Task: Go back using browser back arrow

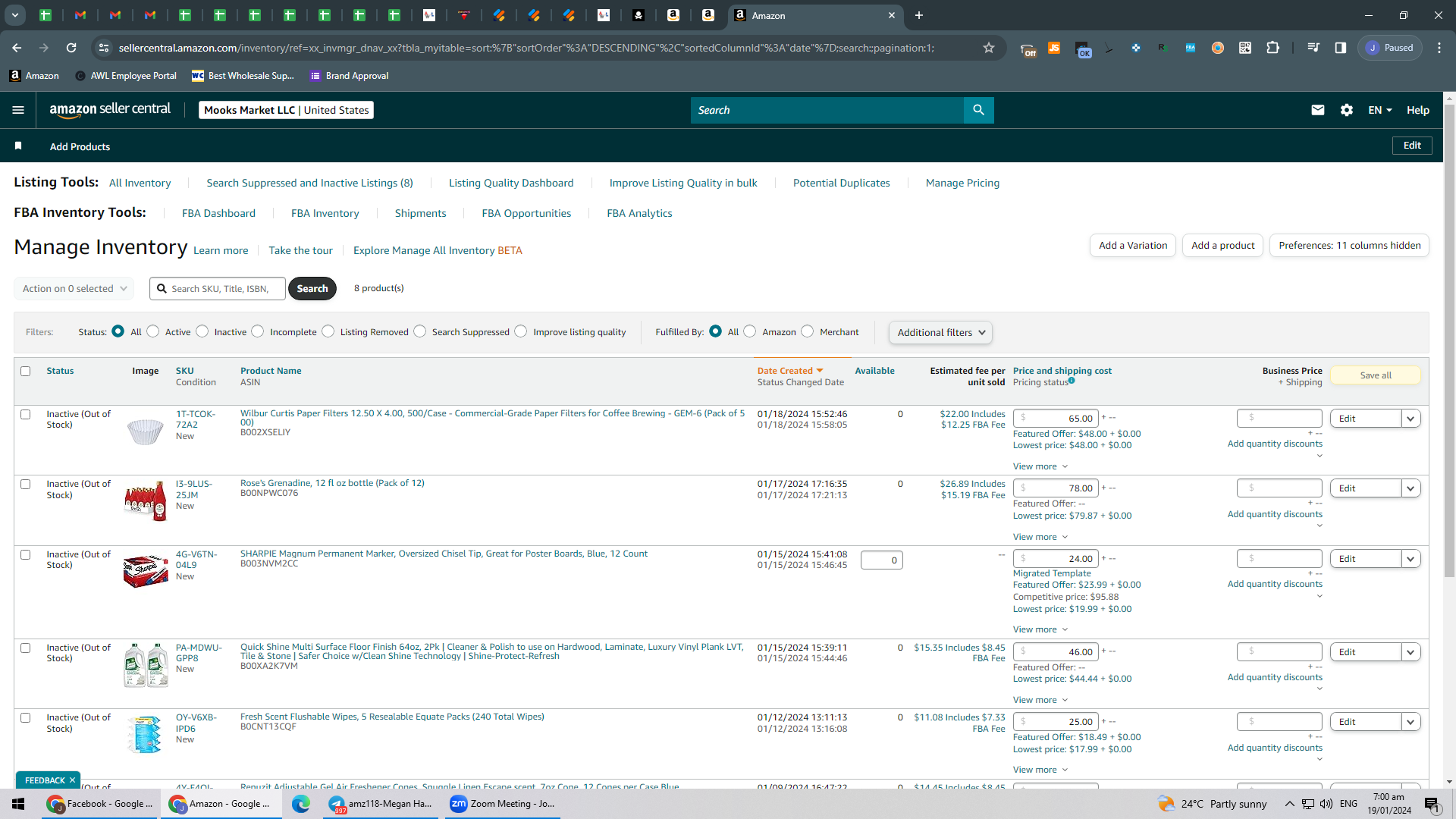Action: pyautogui.click(x=17, y=48)
